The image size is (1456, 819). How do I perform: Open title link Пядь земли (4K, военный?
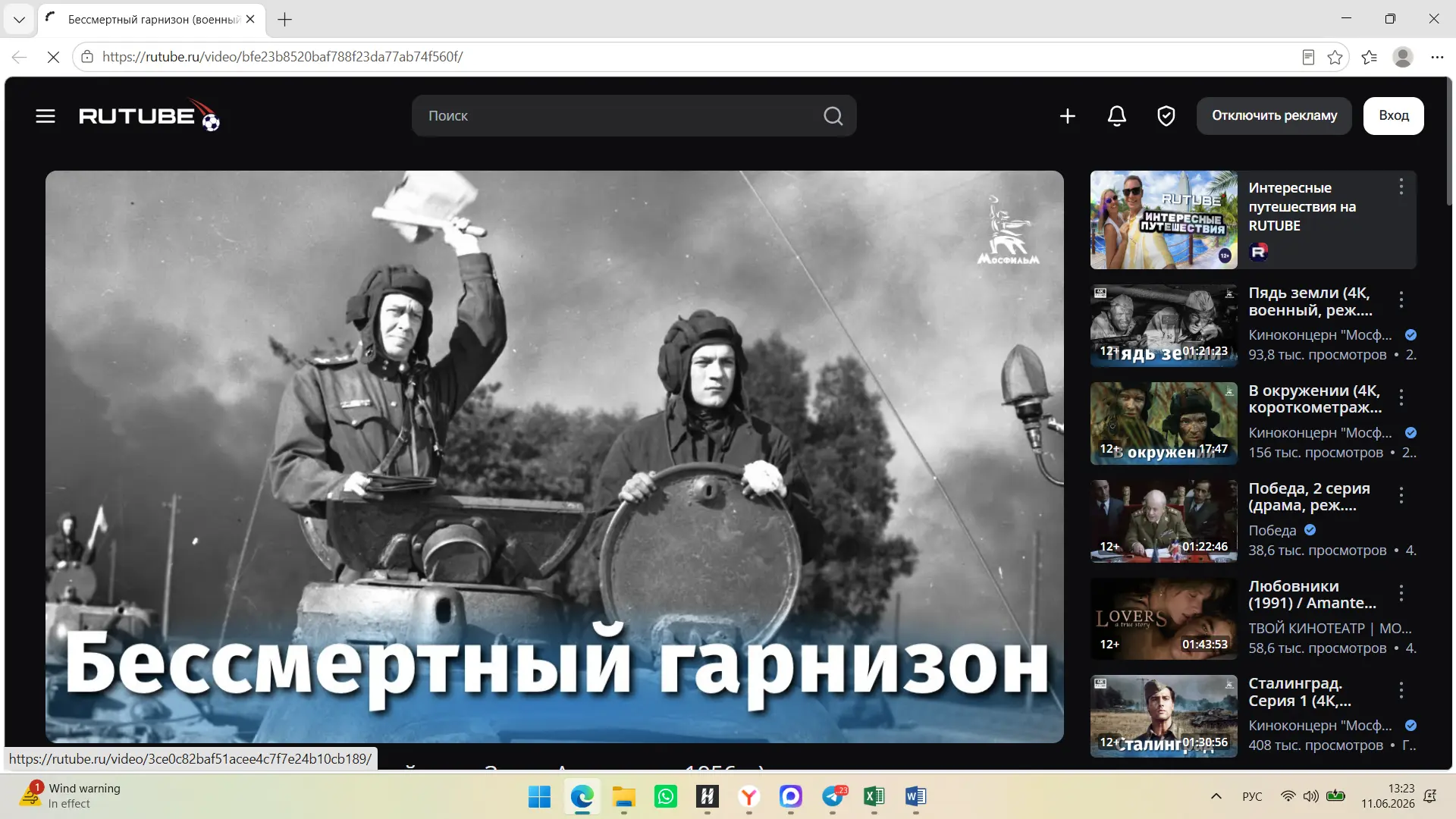[x=1310, y=301]
